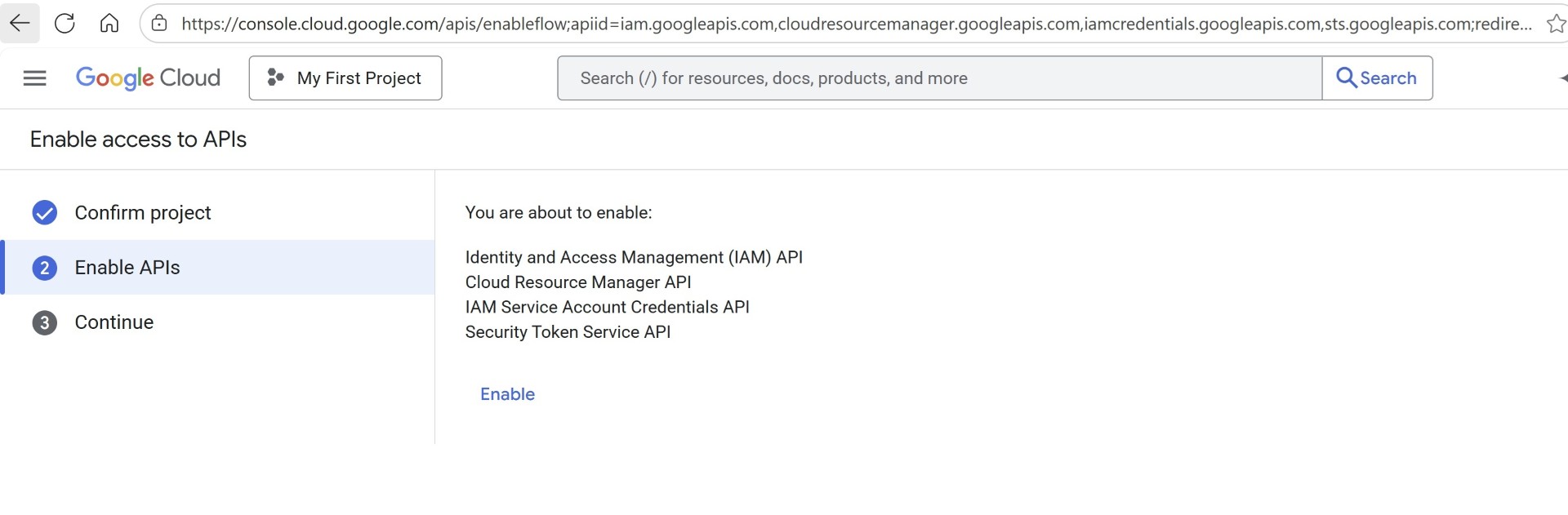Open the browser home page icon
The height and width of the screenshot is (515, 1568).
click(x=109, y=23)
